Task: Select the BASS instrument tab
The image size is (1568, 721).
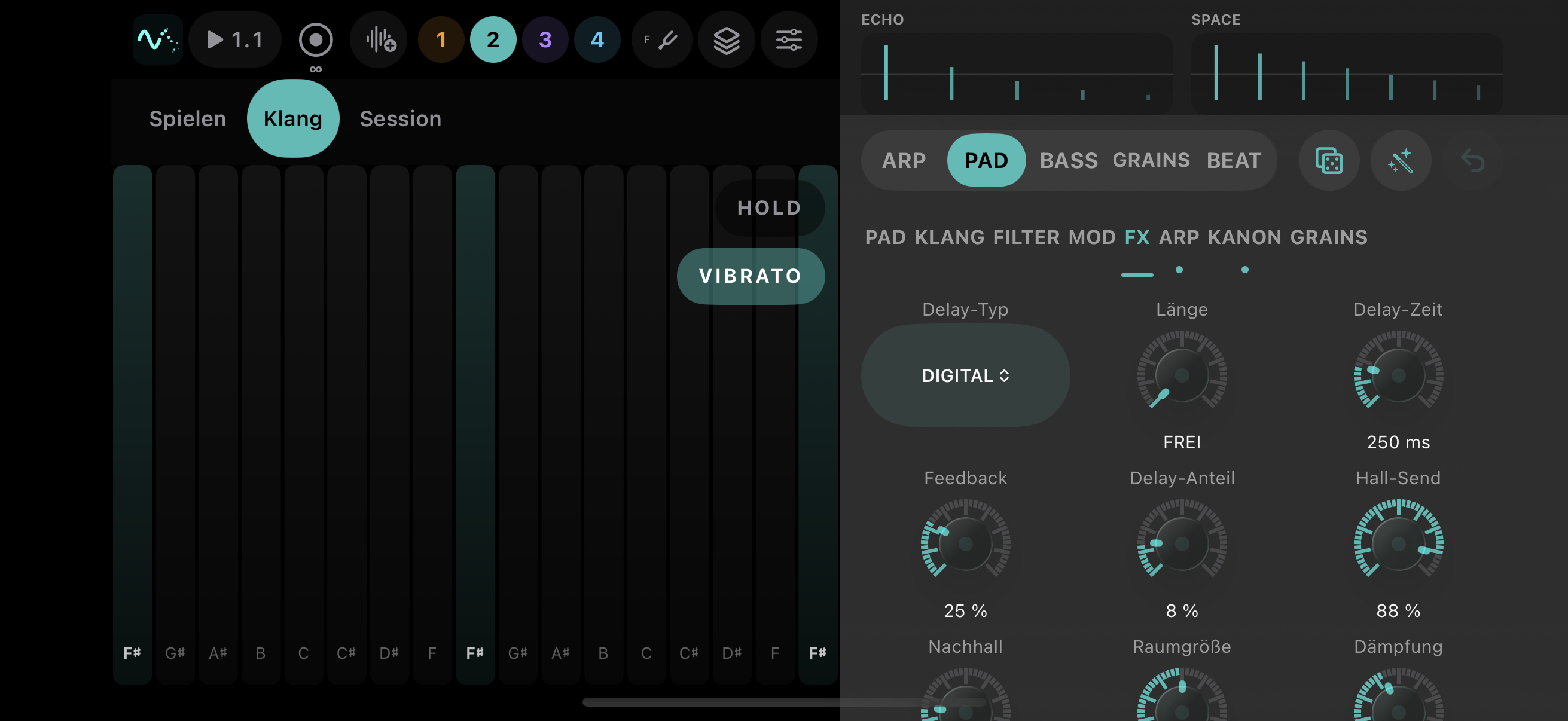Action: coord(1068,161)
